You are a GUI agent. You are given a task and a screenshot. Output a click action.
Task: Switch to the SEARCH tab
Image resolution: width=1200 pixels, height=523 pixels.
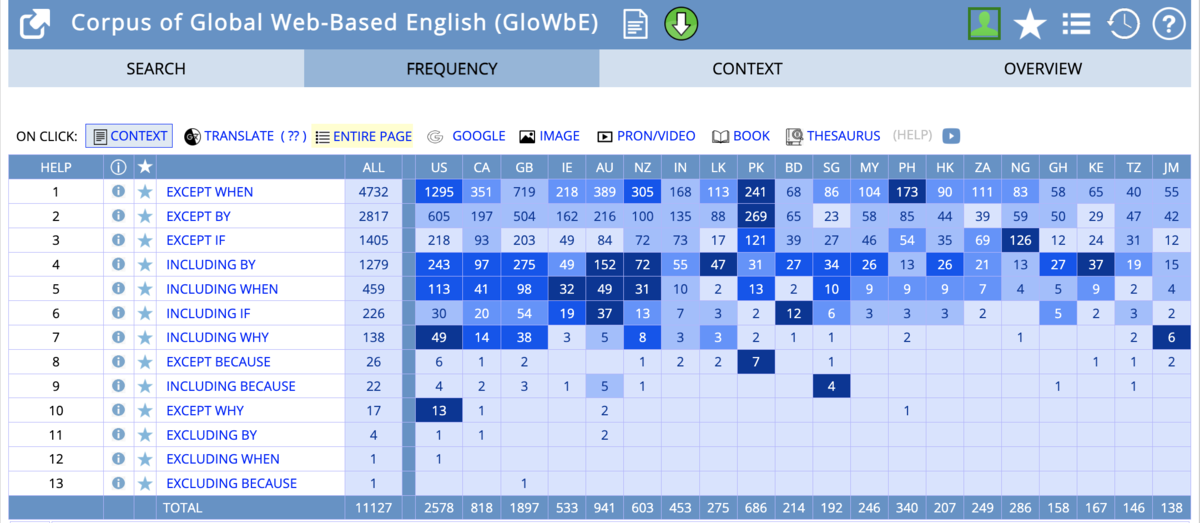coord(156,69)
